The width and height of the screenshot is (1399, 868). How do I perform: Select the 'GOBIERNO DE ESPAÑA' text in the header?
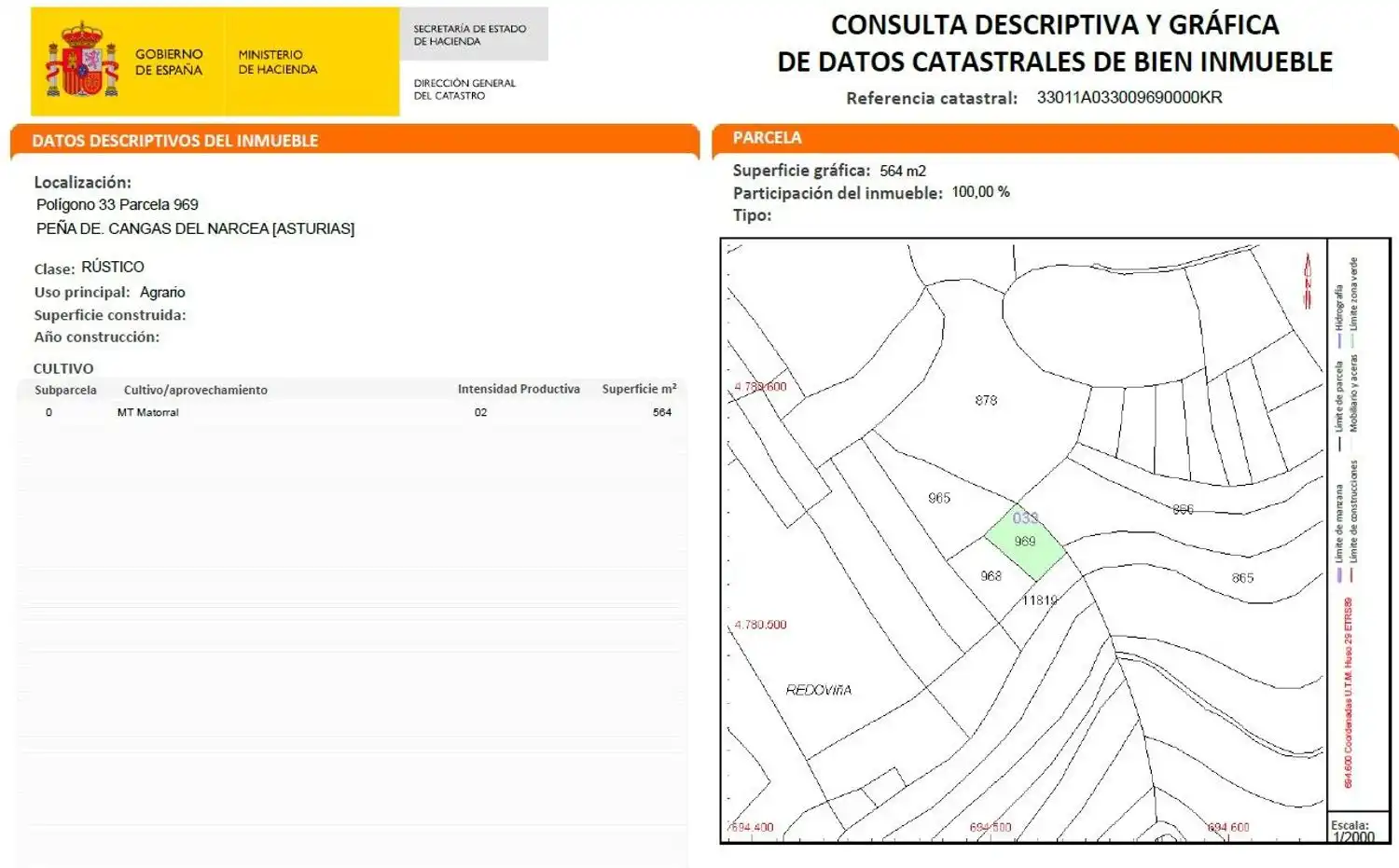tap(169, 62)
